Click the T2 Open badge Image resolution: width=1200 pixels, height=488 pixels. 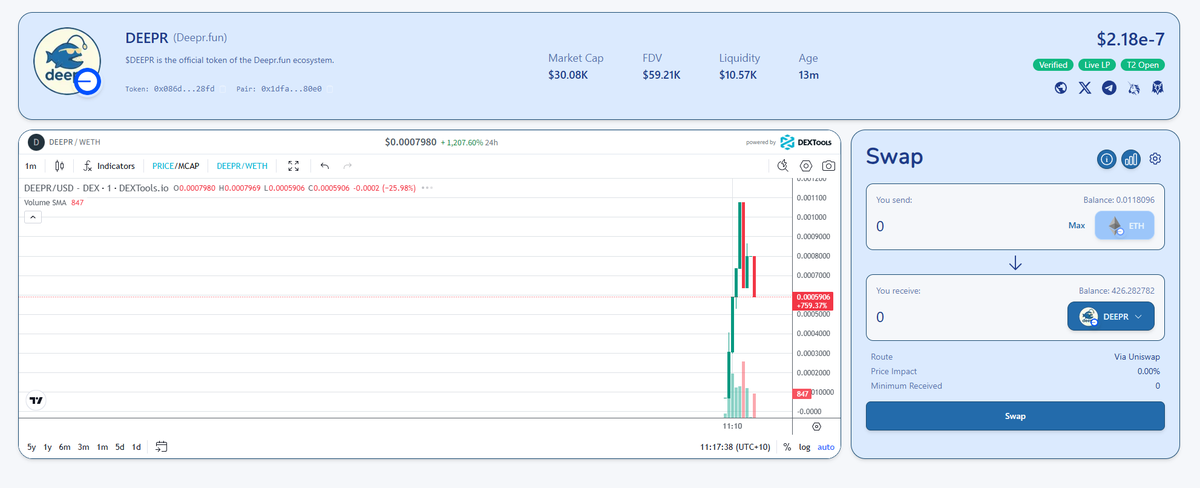pos(1142,65)
